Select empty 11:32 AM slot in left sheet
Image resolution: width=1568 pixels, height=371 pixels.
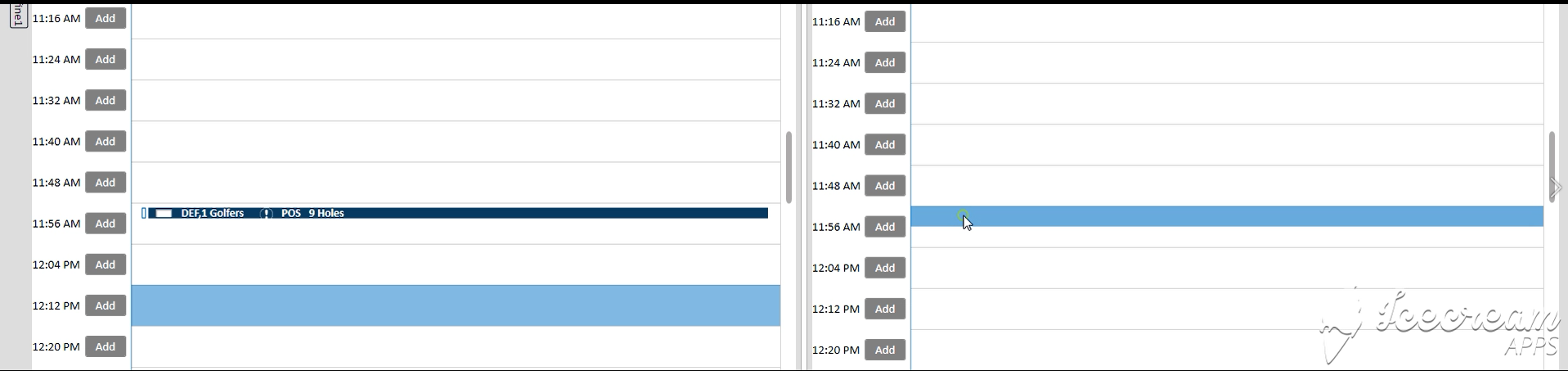click(456, 101)
